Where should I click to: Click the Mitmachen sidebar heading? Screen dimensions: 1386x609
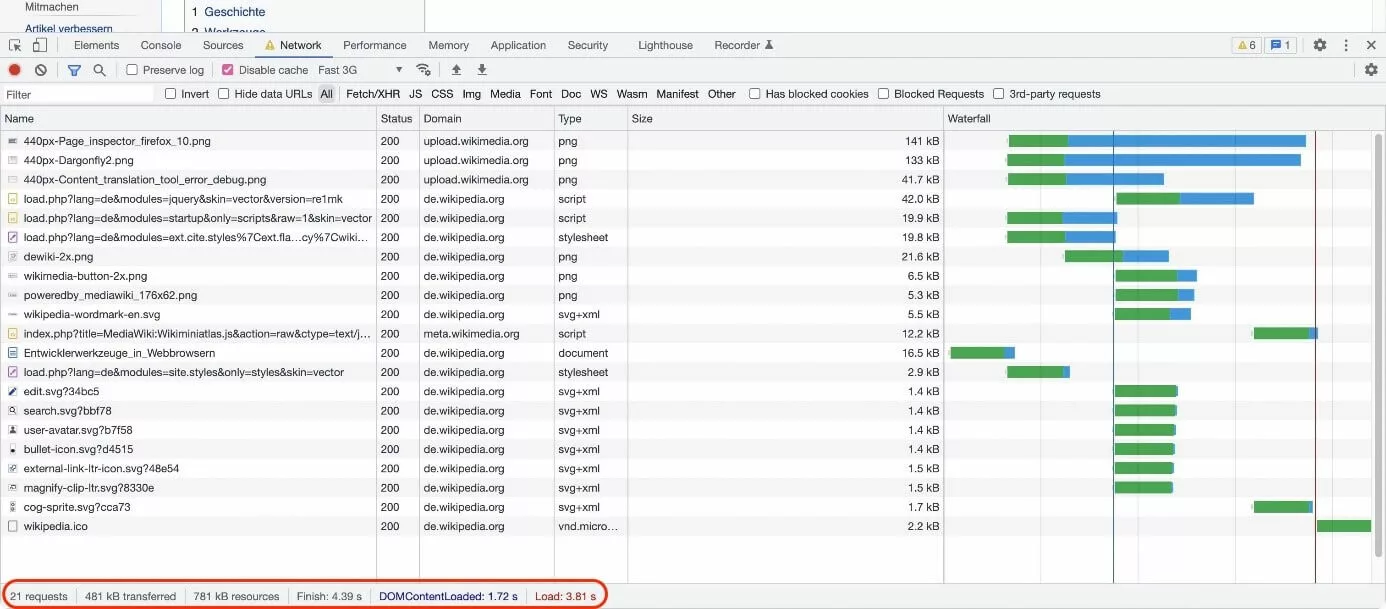click(x=52, y=7)
